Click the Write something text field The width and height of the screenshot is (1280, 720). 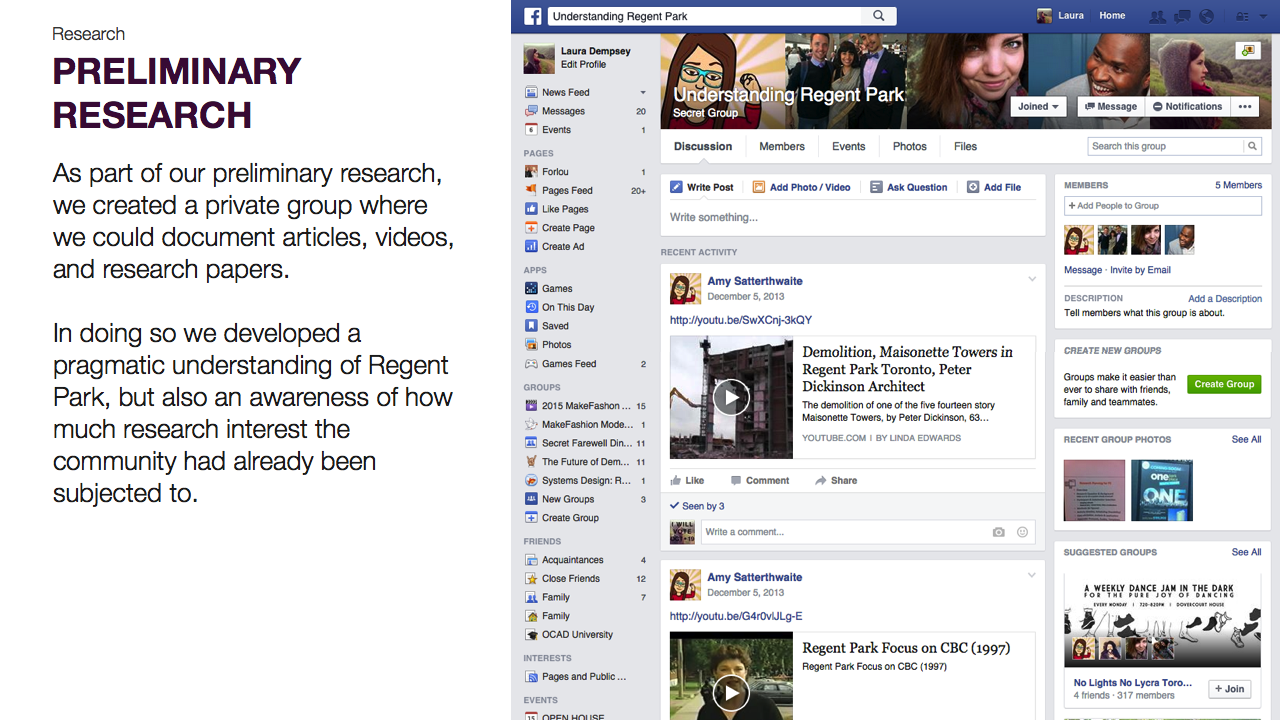852,217
